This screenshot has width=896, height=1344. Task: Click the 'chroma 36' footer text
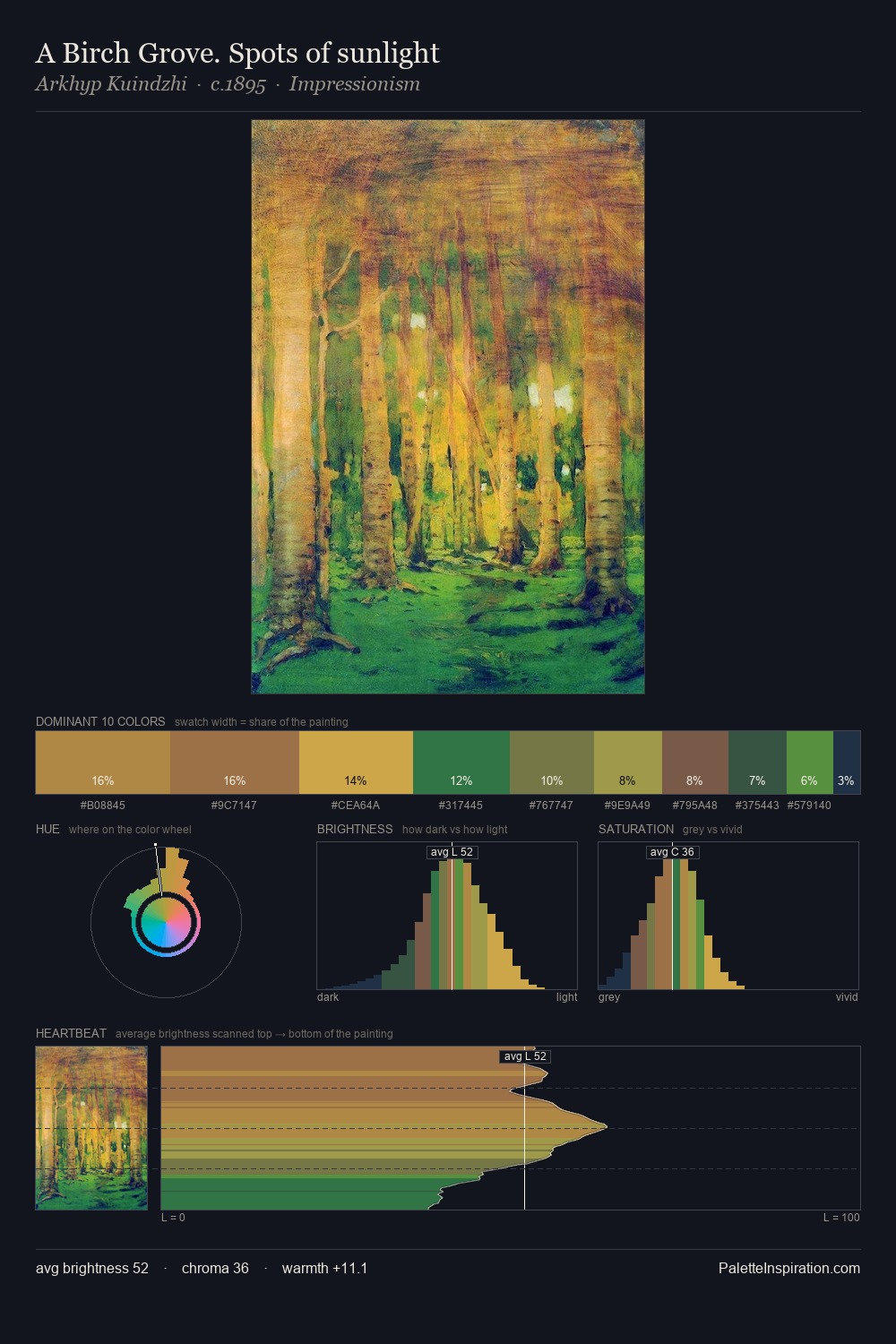(215, 1268)
